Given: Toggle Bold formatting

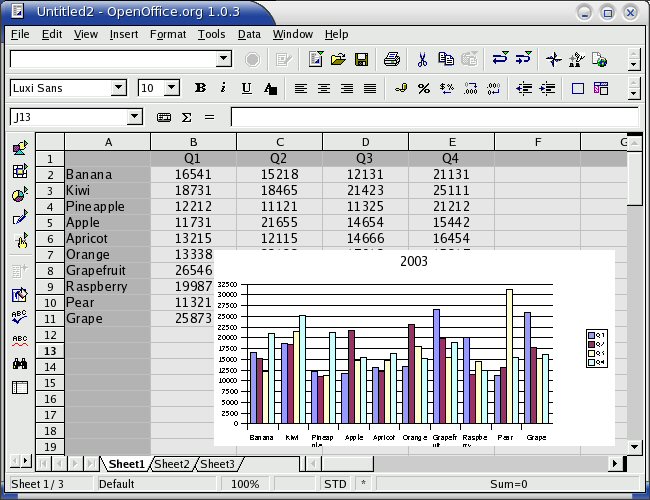Looking at the screenshot, I should (x=201, y=88).
